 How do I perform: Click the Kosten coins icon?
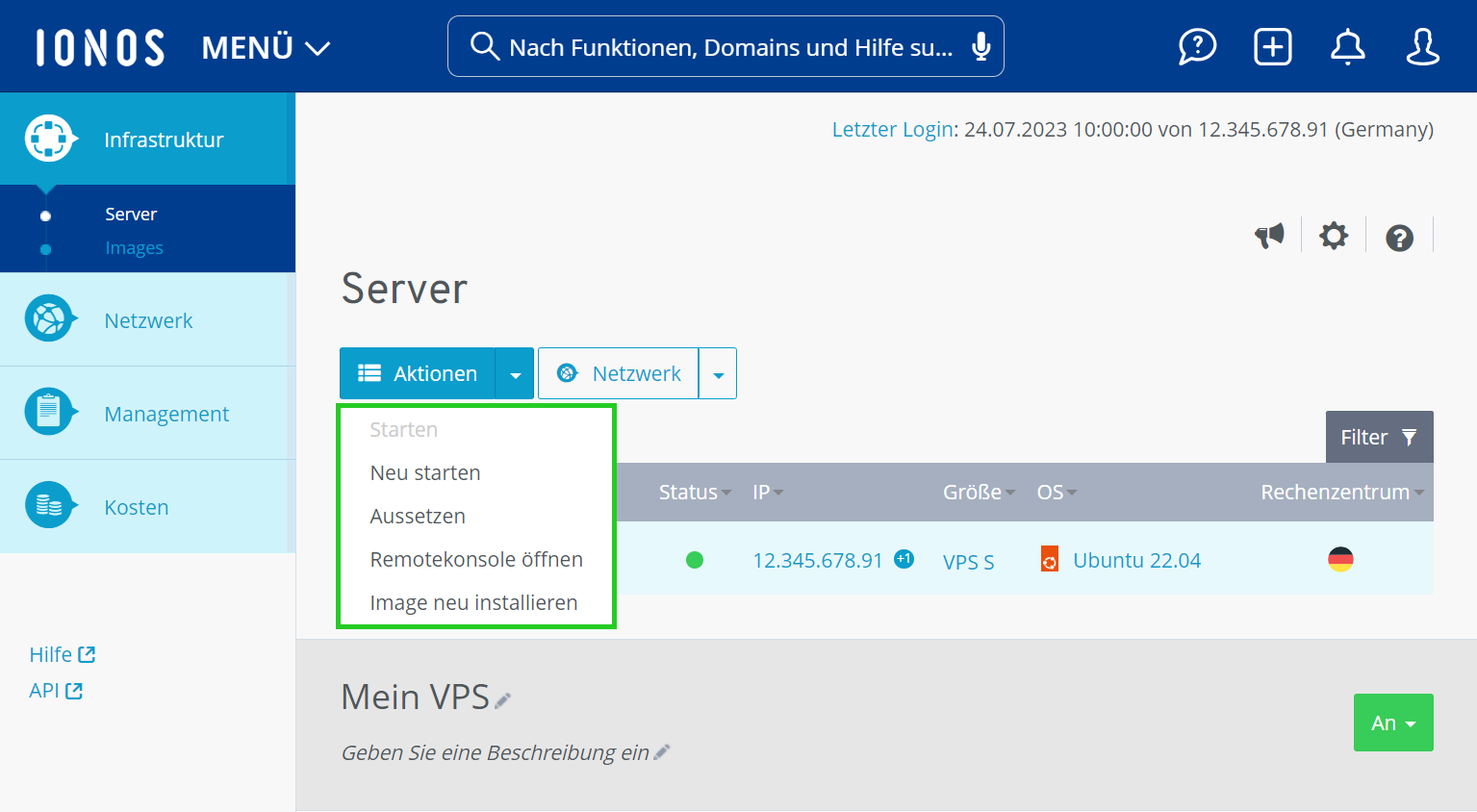click(50, 505)
